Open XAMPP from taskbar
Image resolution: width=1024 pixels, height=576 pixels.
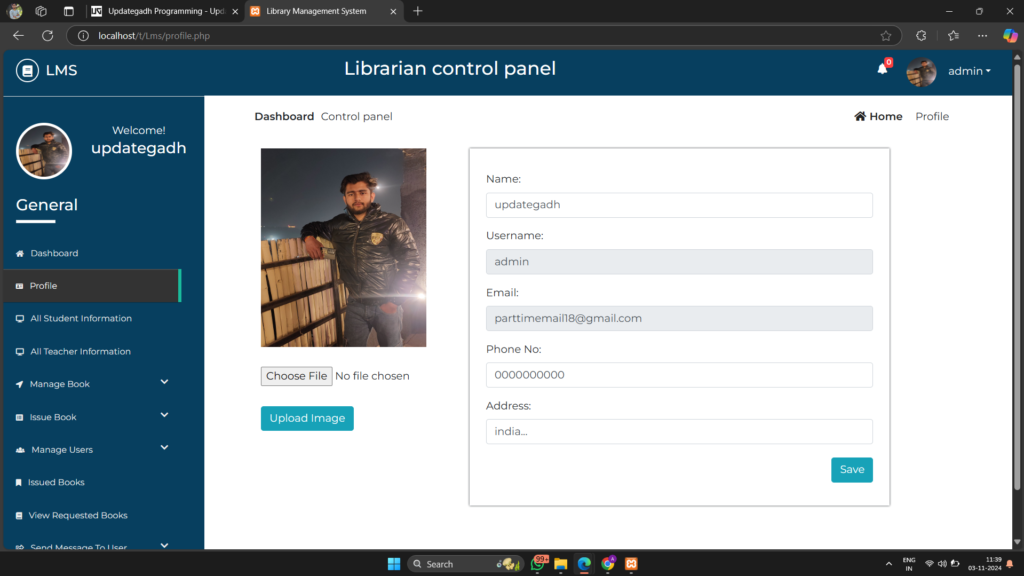tap(631, 564)
